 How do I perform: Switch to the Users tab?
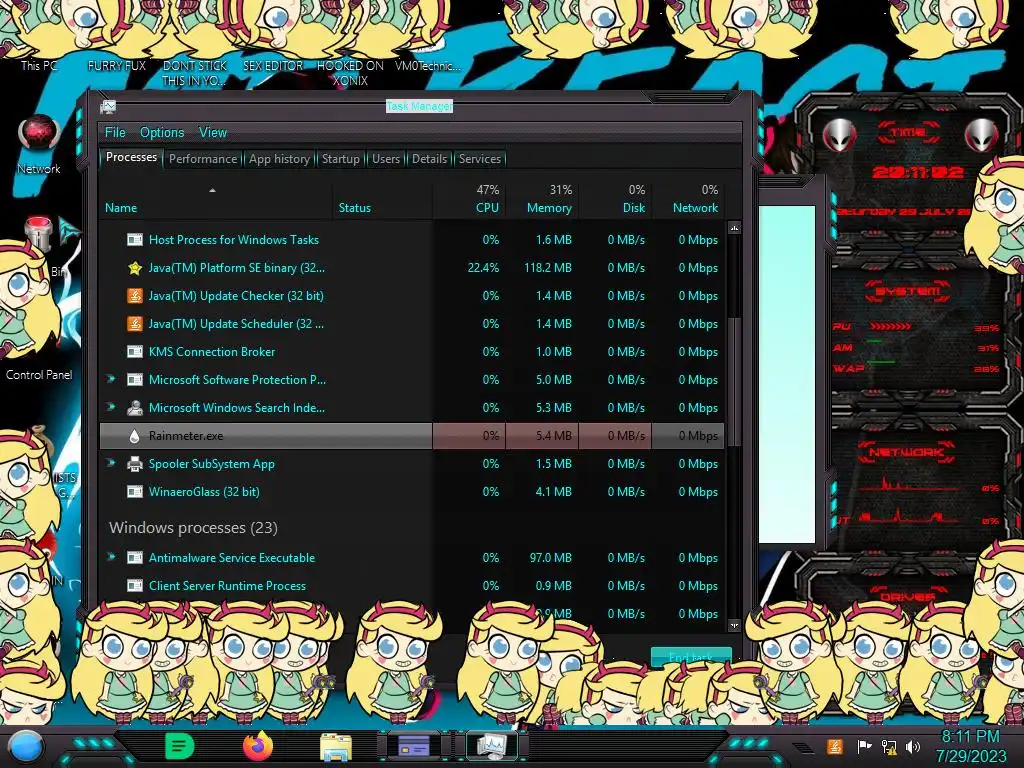(x=386, y=159)
